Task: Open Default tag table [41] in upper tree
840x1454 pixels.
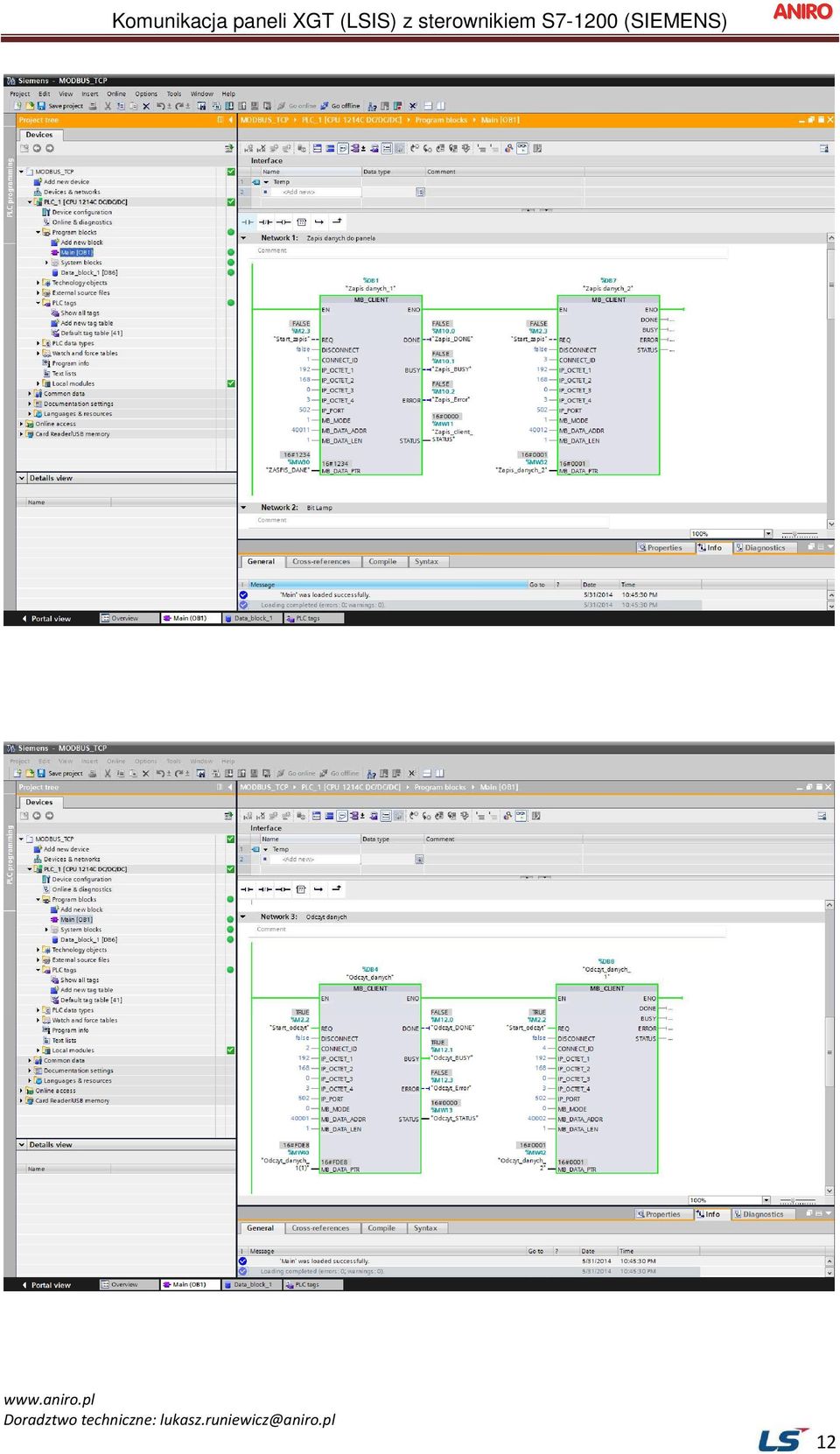Action: point(91,333)
